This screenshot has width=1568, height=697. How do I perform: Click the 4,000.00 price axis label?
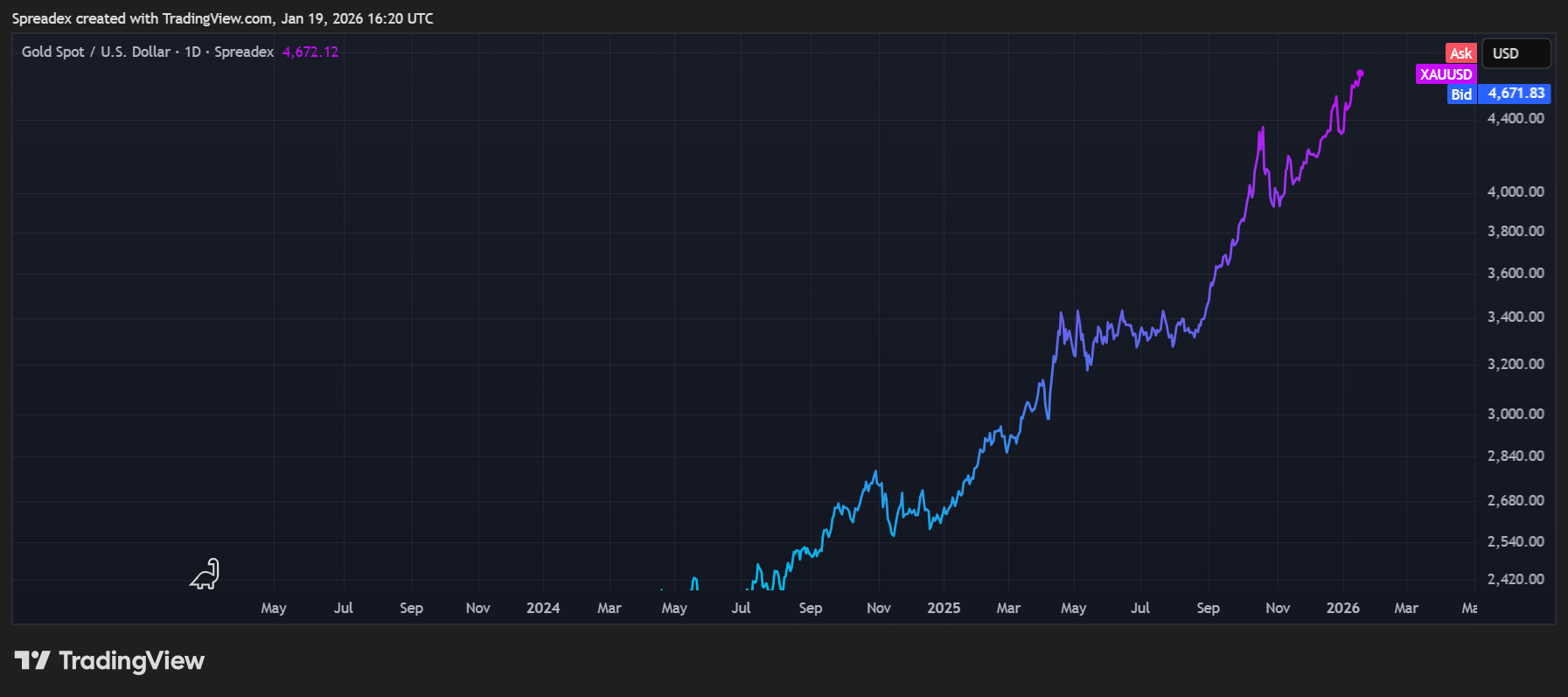coord(1516,192)
